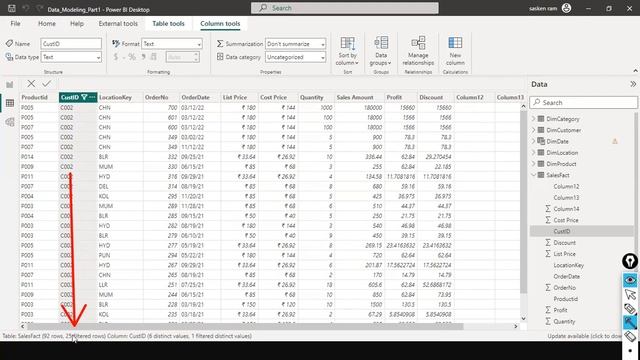This screenshot has width=640, height=360.
Task: Switch to Report view icon
Action: pyautogui.click(x=10, y=84)
